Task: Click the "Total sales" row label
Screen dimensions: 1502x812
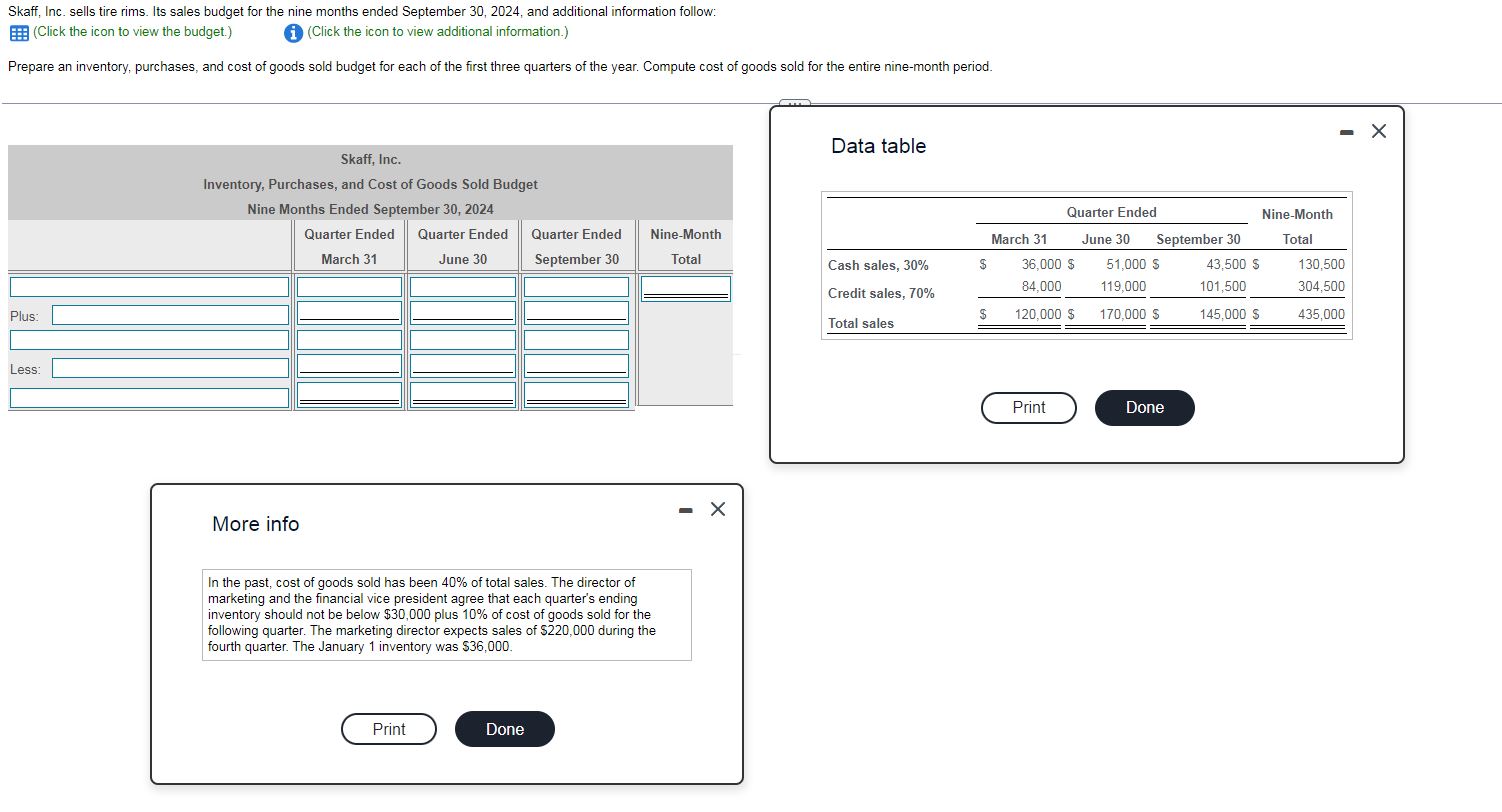Action: (861, 324)
